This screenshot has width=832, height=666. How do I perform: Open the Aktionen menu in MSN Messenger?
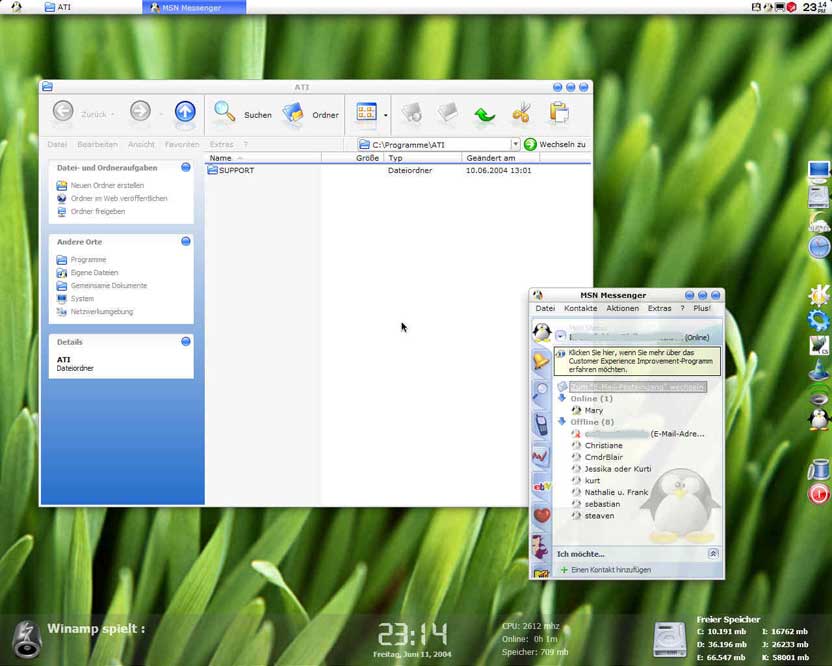(622, 308)
